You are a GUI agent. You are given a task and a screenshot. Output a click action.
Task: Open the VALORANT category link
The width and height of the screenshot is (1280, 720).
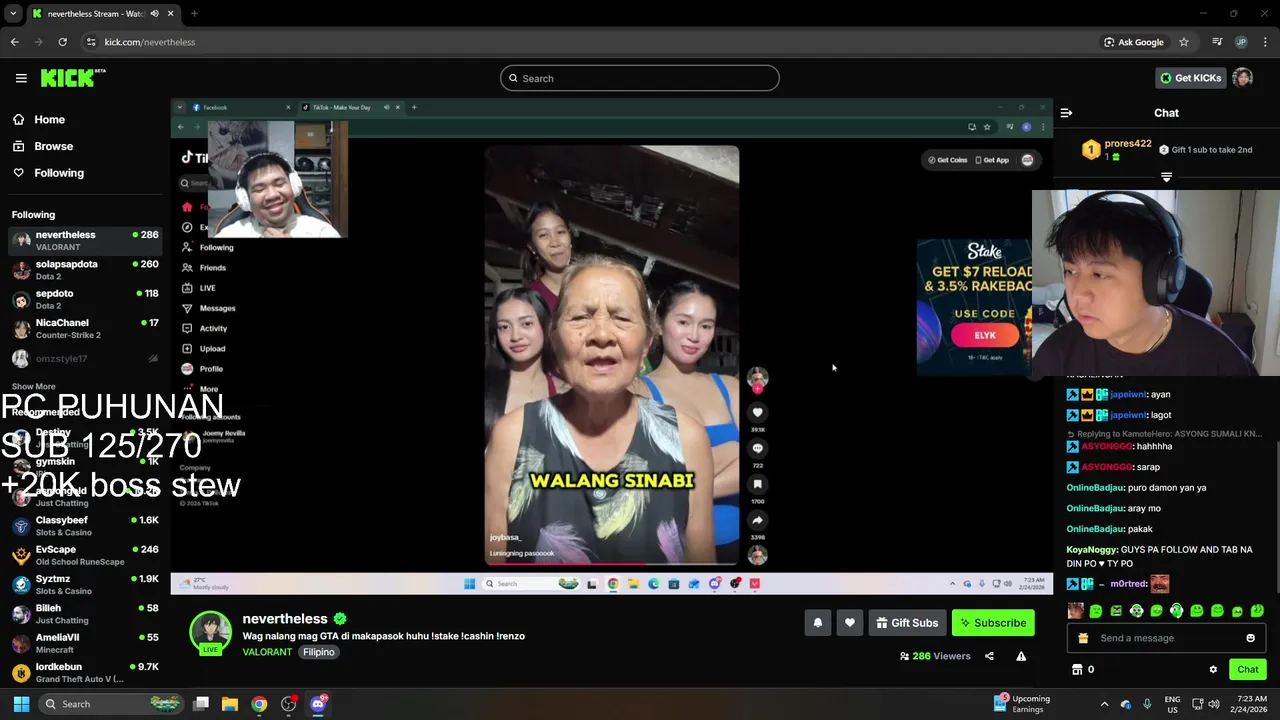[267, 652]
